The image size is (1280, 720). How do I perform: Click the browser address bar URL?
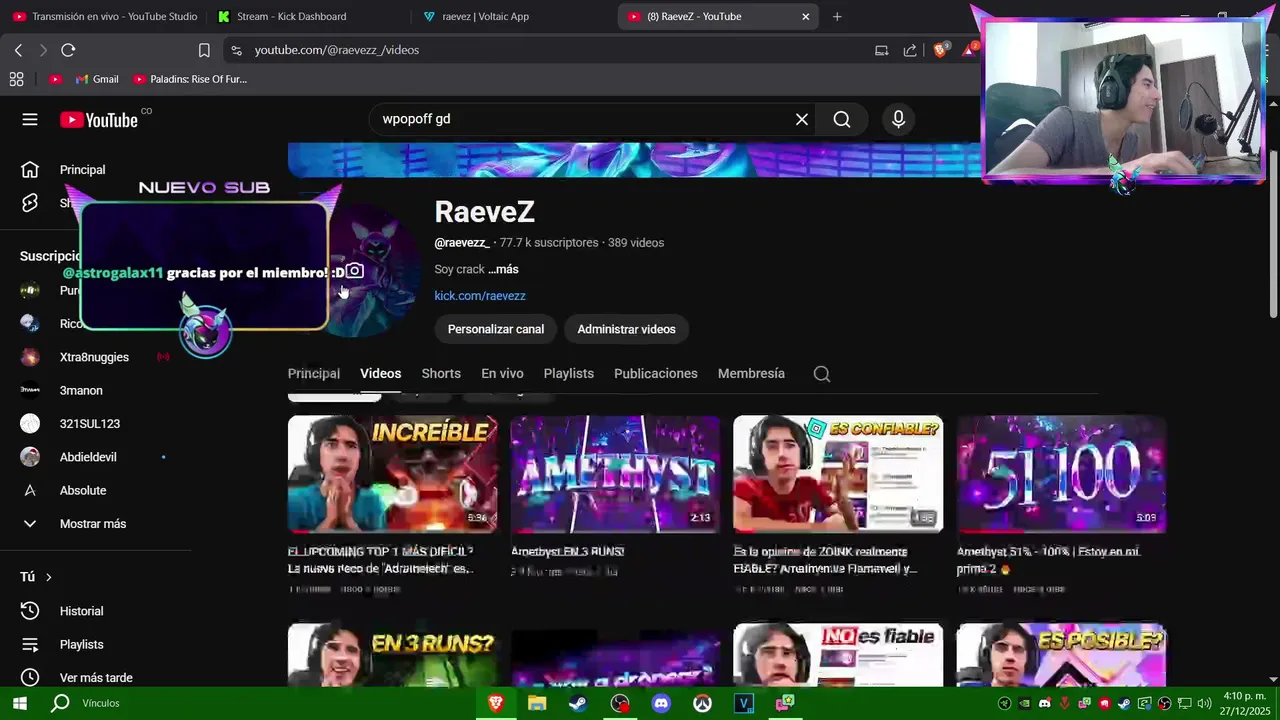click(x=336, y=50)
